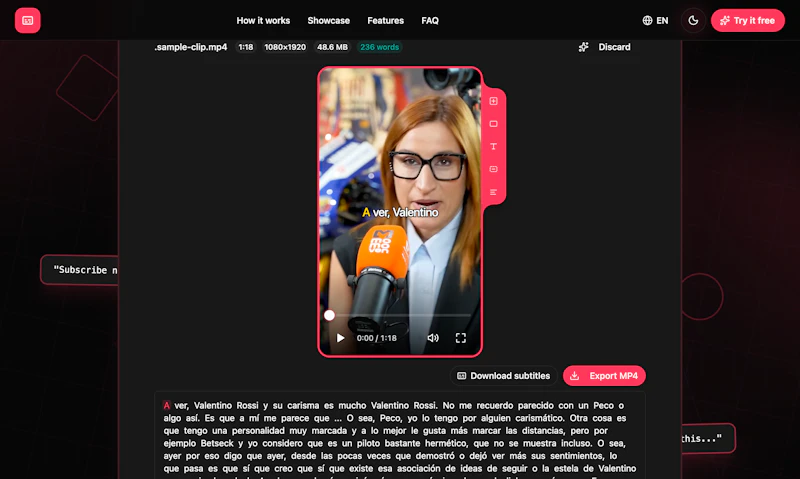Screen dimensions: 800x479
Task: Click the caption box icon on the video sidebar
Action: pos(493,169)
